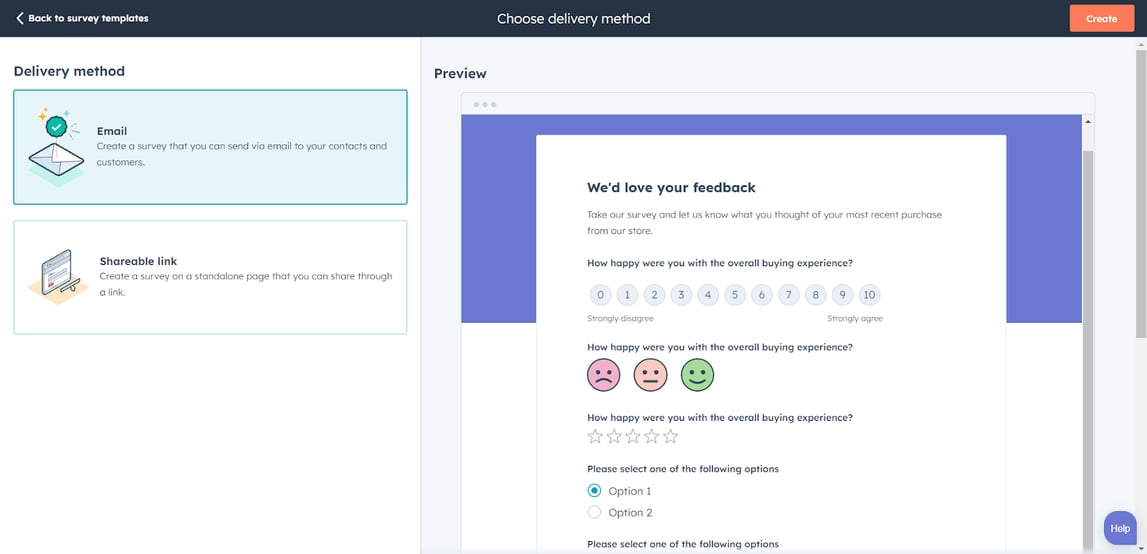Click the 'Choose delivery method' title

[574, 18]
